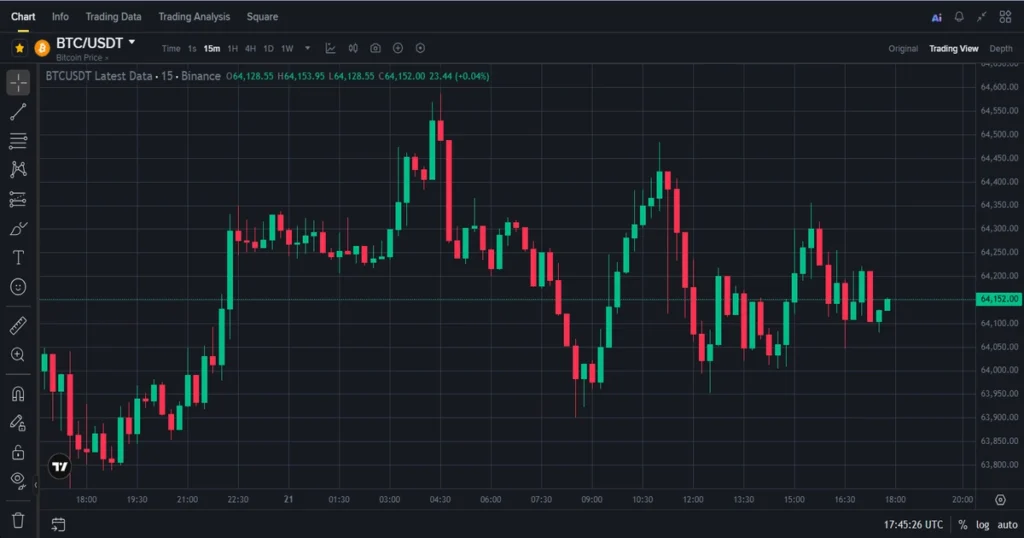
Task: Select the ruler measure tool
Action: (x=18, y=324)
